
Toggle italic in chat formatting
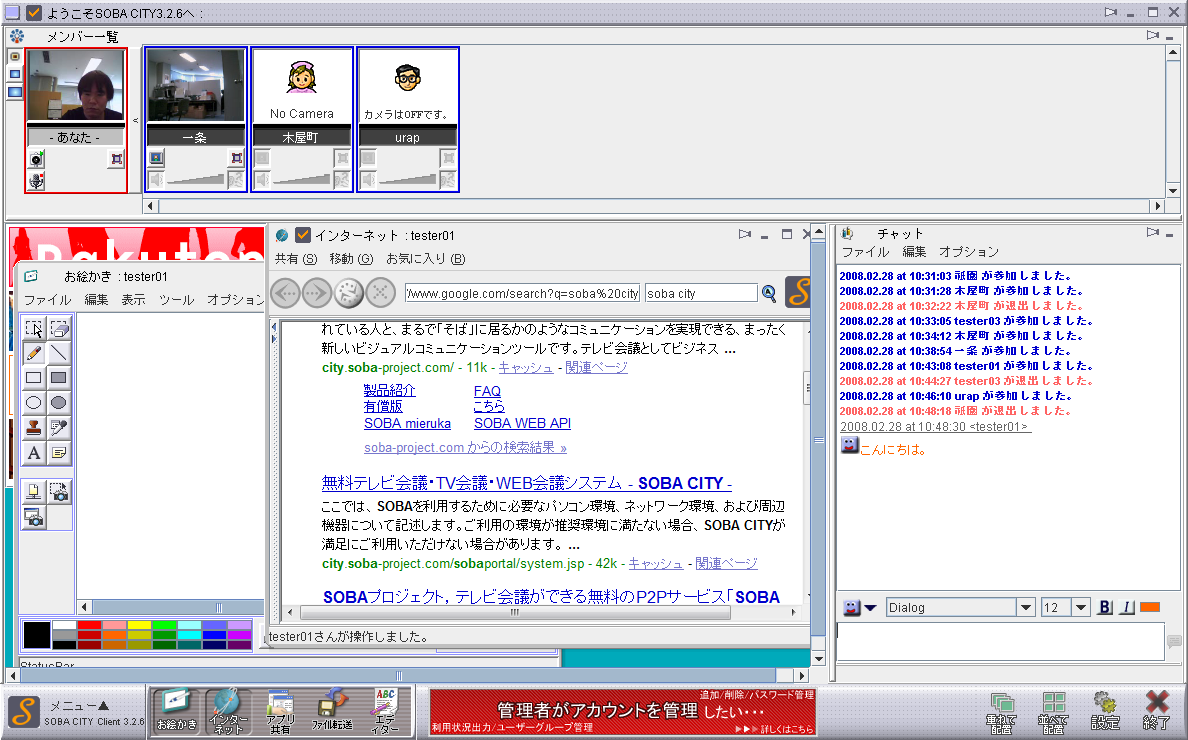pyautogui.click(x=1127, y=607)
